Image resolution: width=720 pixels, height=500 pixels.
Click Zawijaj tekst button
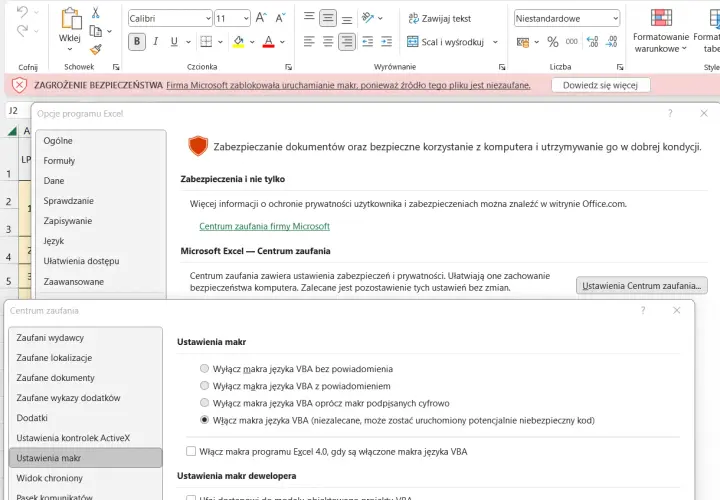pos(440,18)
